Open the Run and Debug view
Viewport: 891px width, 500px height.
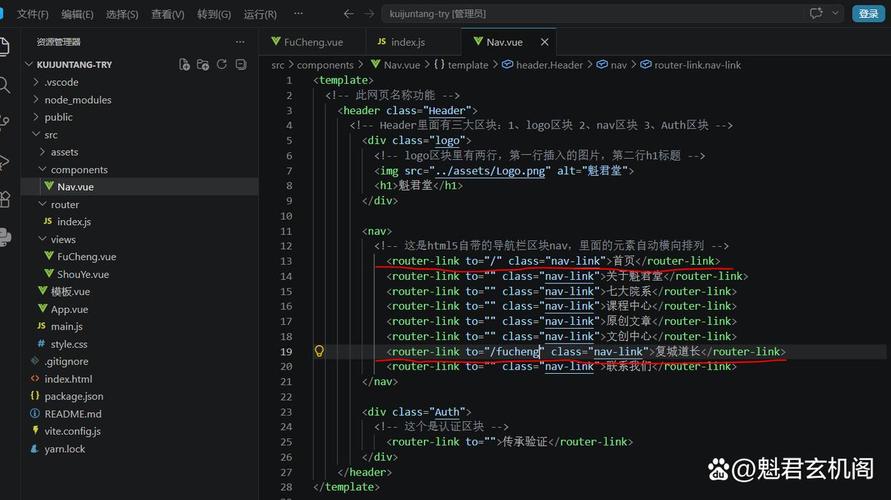[5, 161]
